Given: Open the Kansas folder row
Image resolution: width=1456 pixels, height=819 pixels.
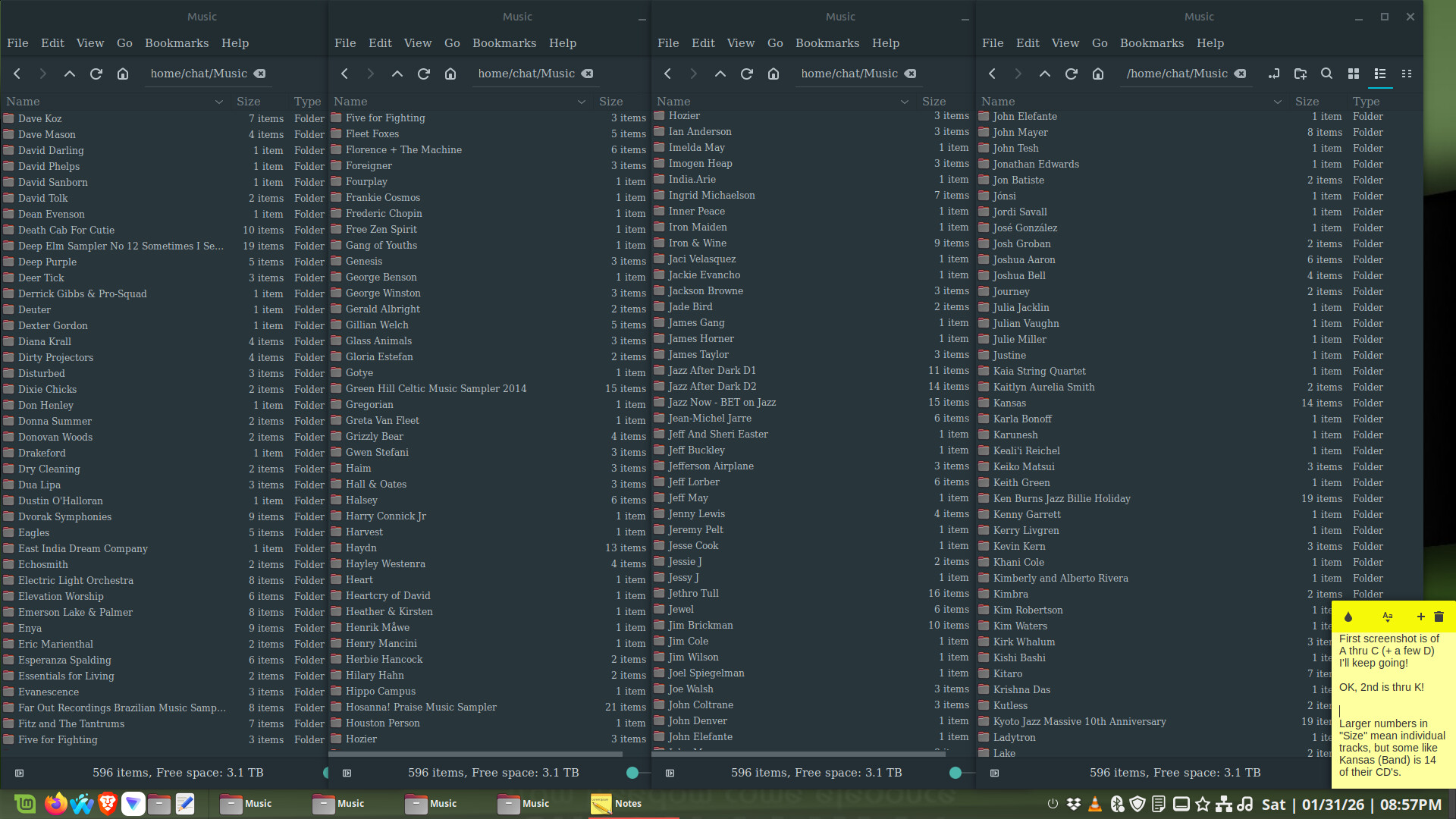Looking at the screenshot, I should coord(1009,403).
